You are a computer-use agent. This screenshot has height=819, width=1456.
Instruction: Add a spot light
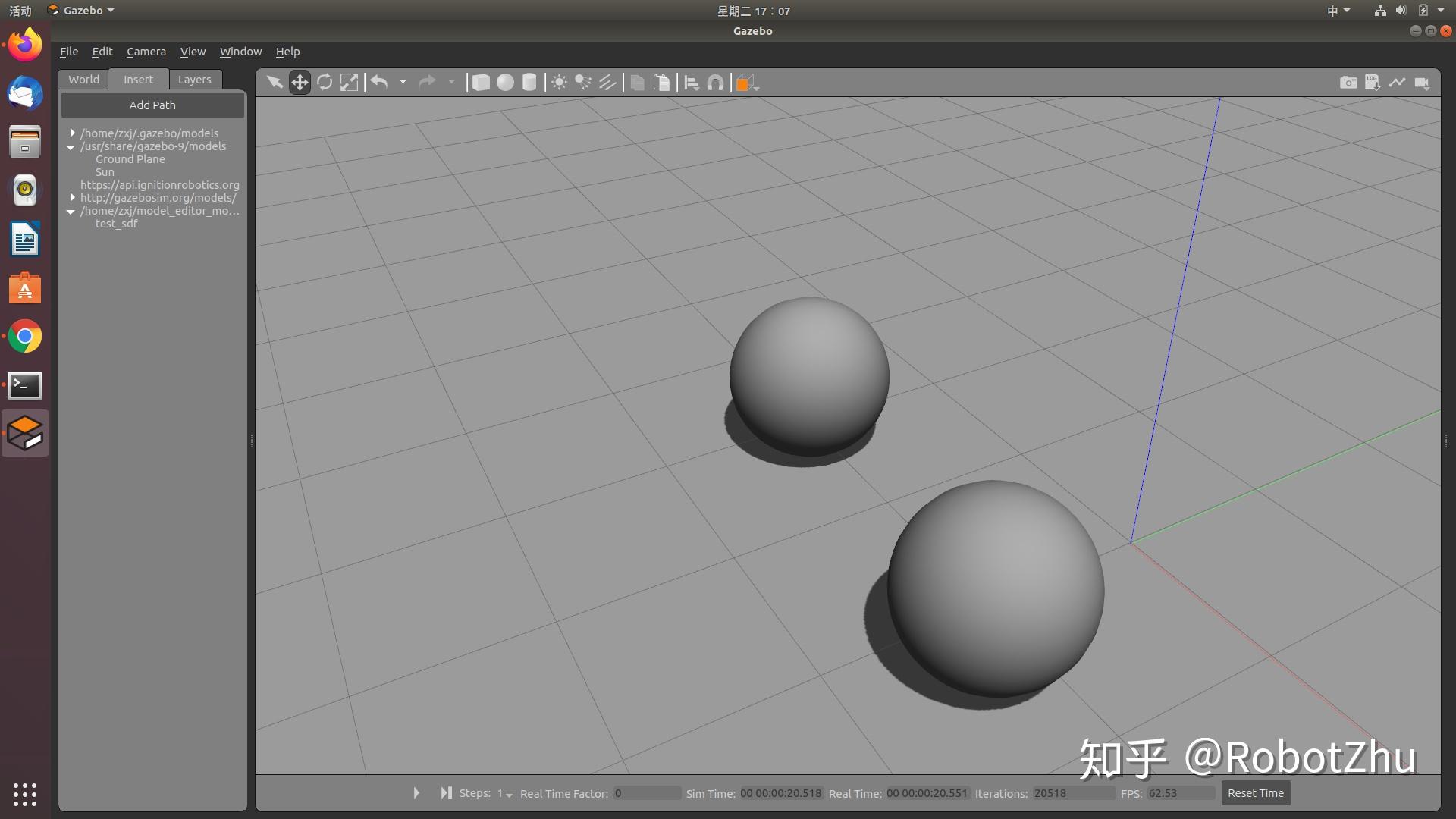[x=583, y=82]
